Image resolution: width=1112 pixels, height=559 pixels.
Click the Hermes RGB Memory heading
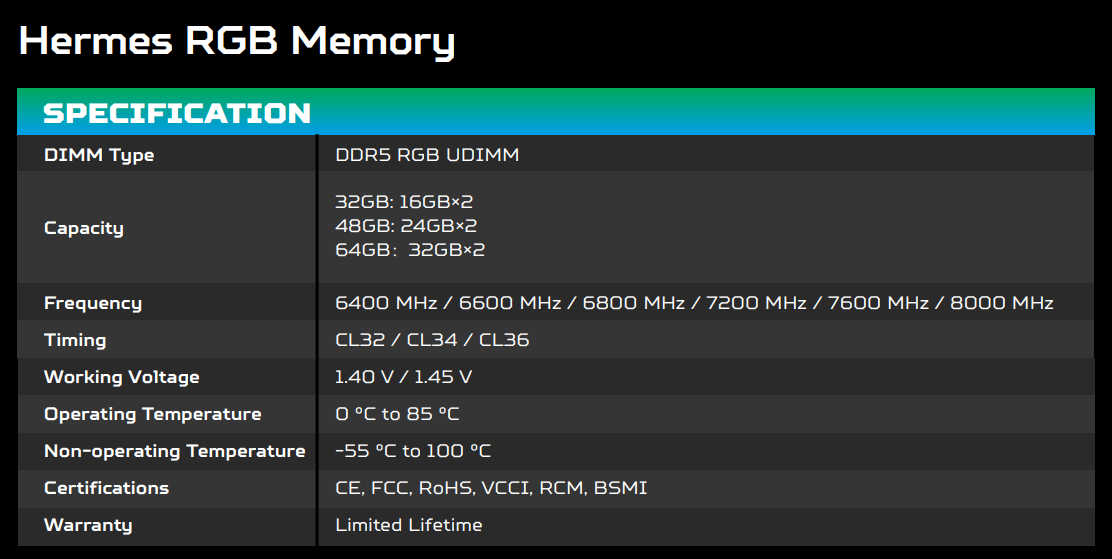[x=237, y=41]
